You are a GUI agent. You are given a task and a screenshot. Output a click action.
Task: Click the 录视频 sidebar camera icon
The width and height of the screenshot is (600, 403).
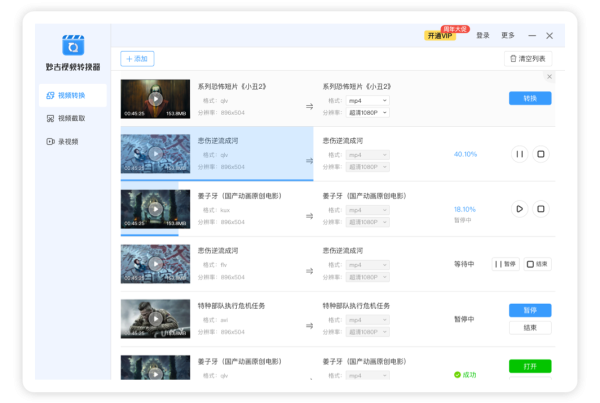pyautogui.click(x=48, y=141)
